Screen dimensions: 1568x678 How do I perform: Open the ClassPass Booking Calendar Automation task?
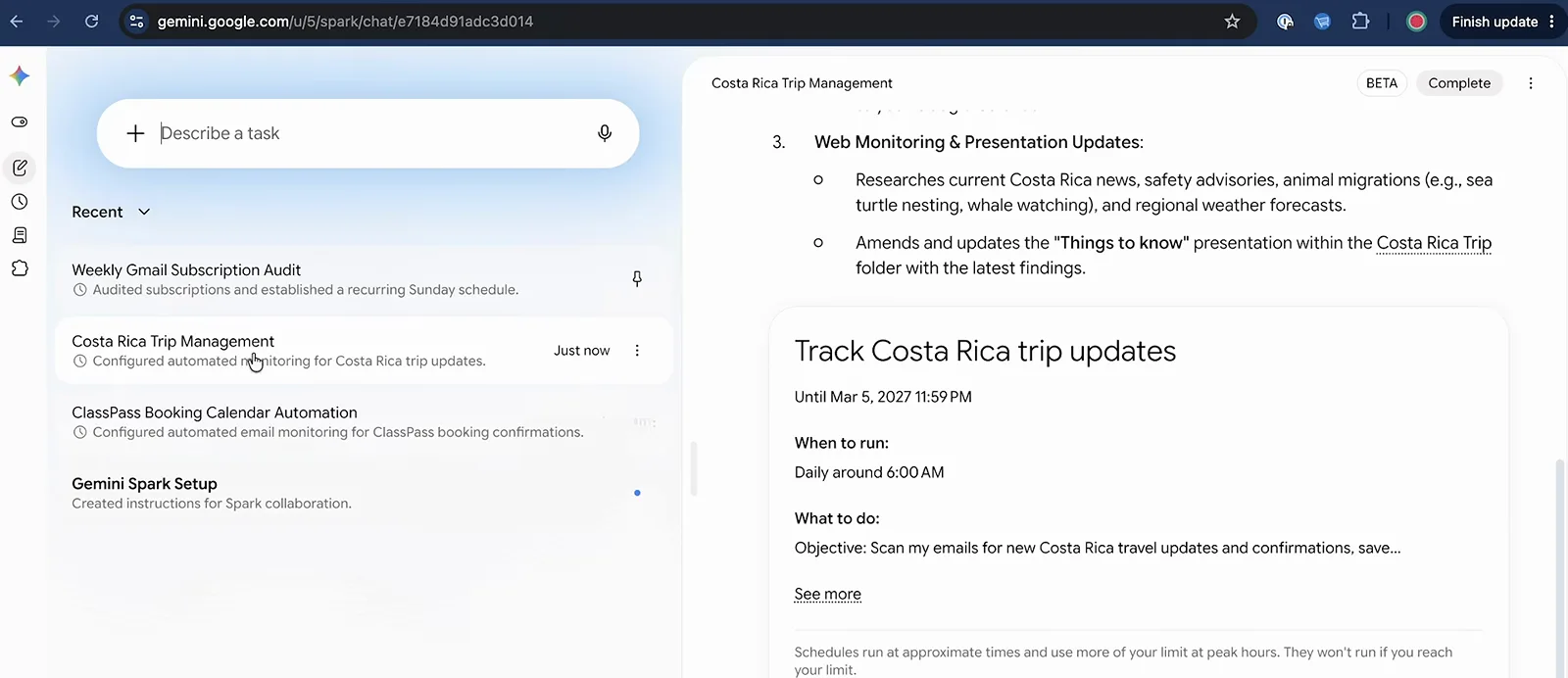click(364, 422)
